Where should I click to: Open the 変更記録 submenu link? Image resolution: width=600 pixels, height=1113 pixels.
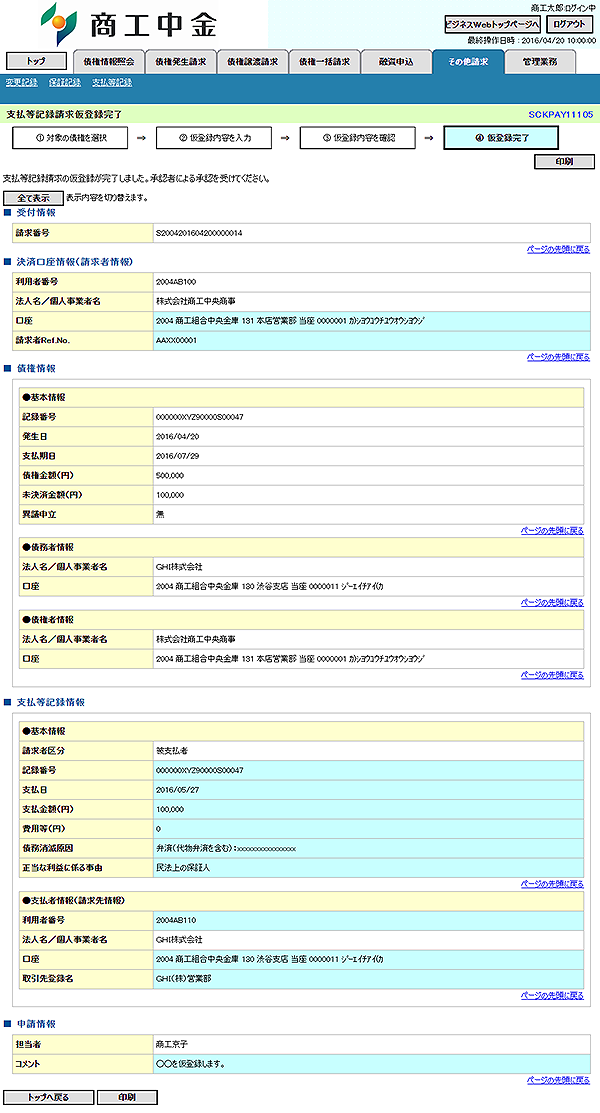(x=21, y=82)
